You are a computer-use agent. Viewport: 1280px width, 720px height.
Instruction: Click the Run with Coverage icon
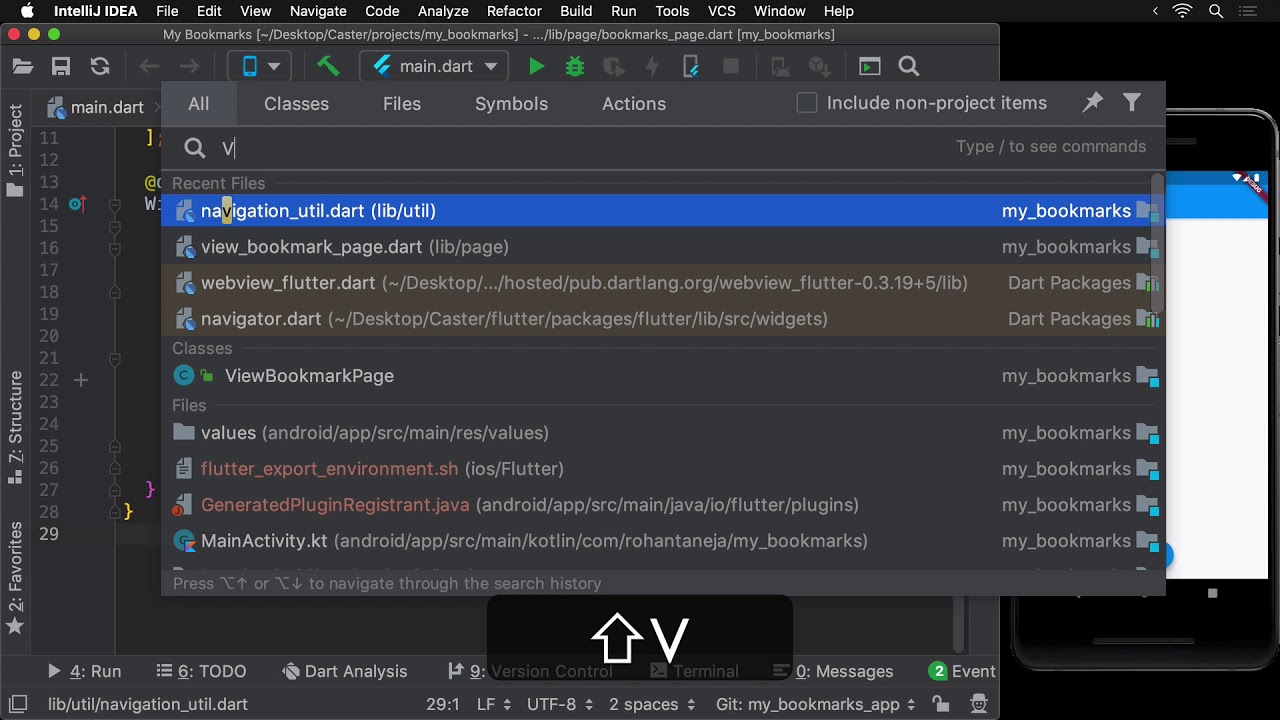(613, 67)
